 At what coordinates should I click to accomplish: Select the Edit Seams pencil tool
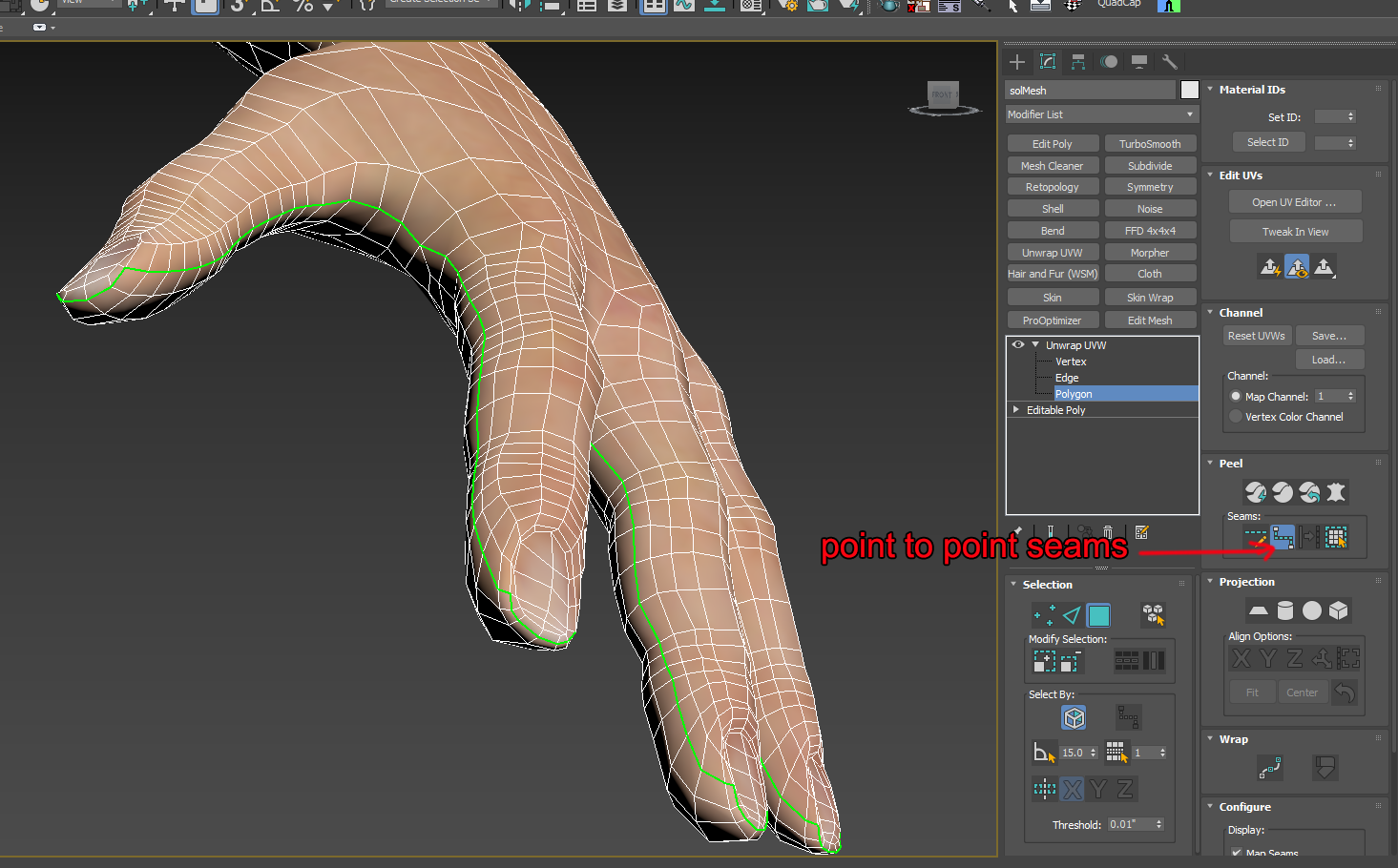pos(1258,537)
